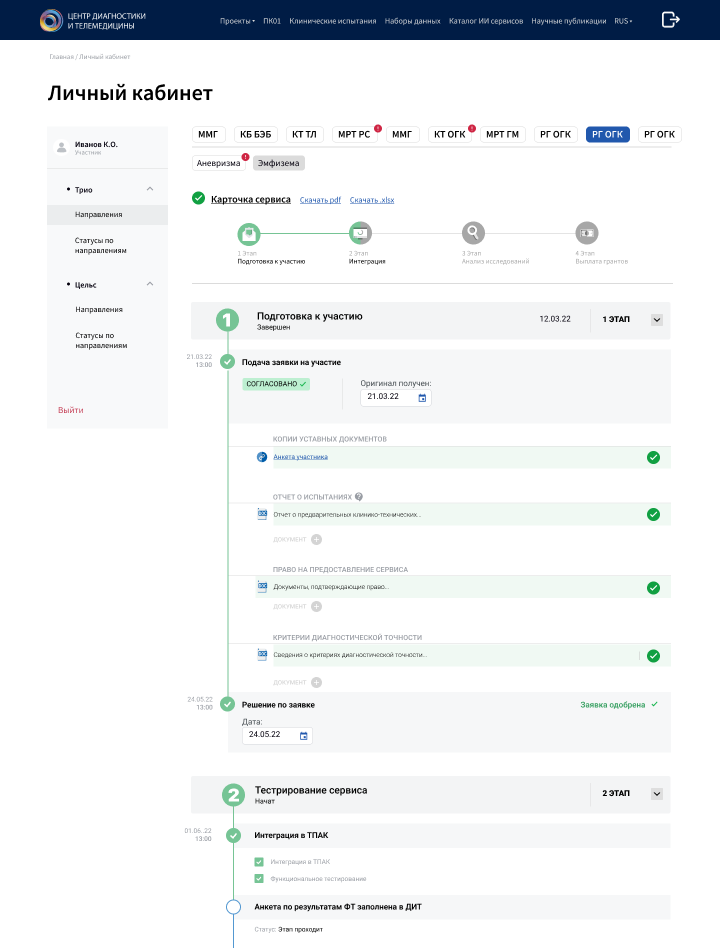Click document icon beside Отчет о предварительных
Viewport: 720px width, 948px height.
click(262, 514)
